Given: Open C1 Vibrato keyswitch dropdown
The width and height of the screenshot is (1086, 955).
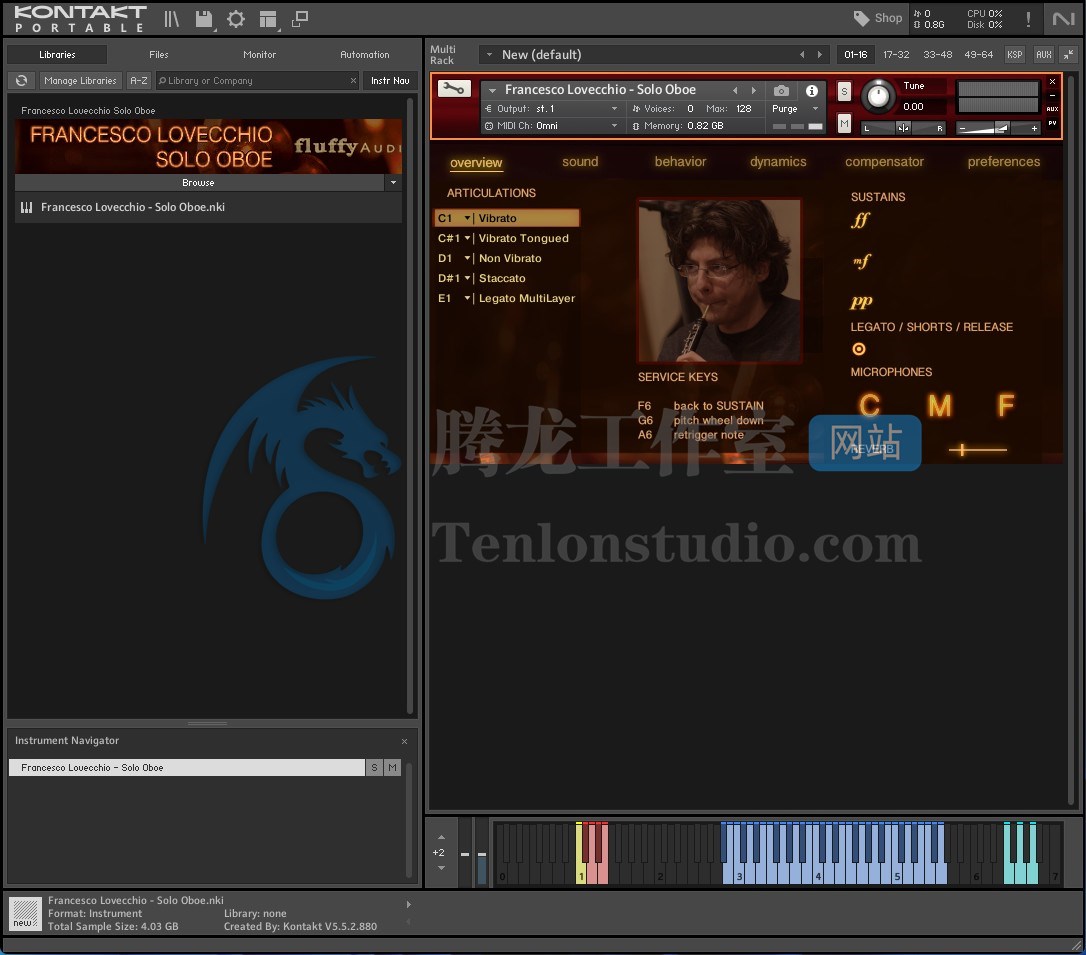Looking at the screenshot, I should [468, 218].
